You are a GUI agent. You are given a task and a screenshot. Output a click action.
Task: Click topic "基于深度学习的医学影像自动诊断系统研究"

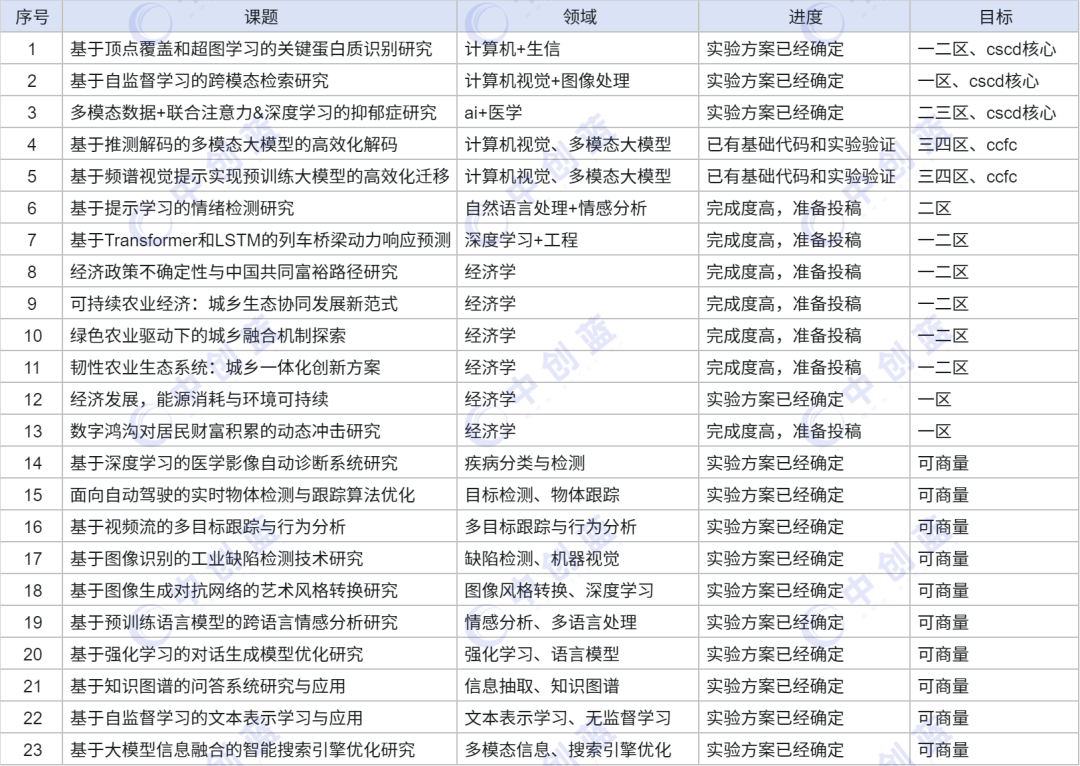tap(234, 463)
